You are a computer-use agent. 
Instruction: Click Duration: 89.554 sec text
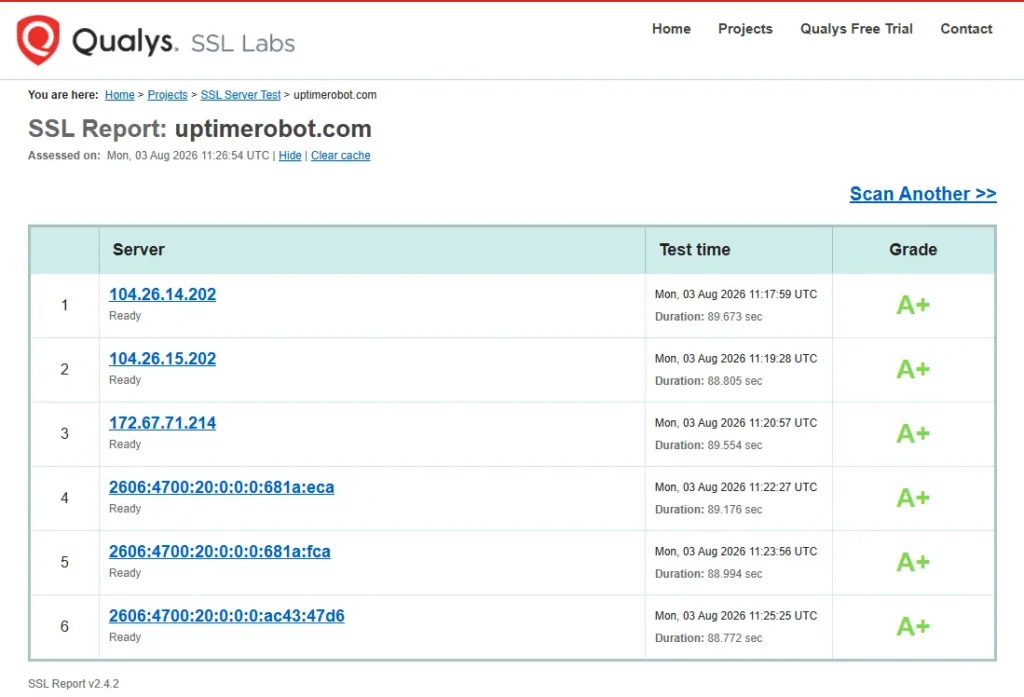709,445
